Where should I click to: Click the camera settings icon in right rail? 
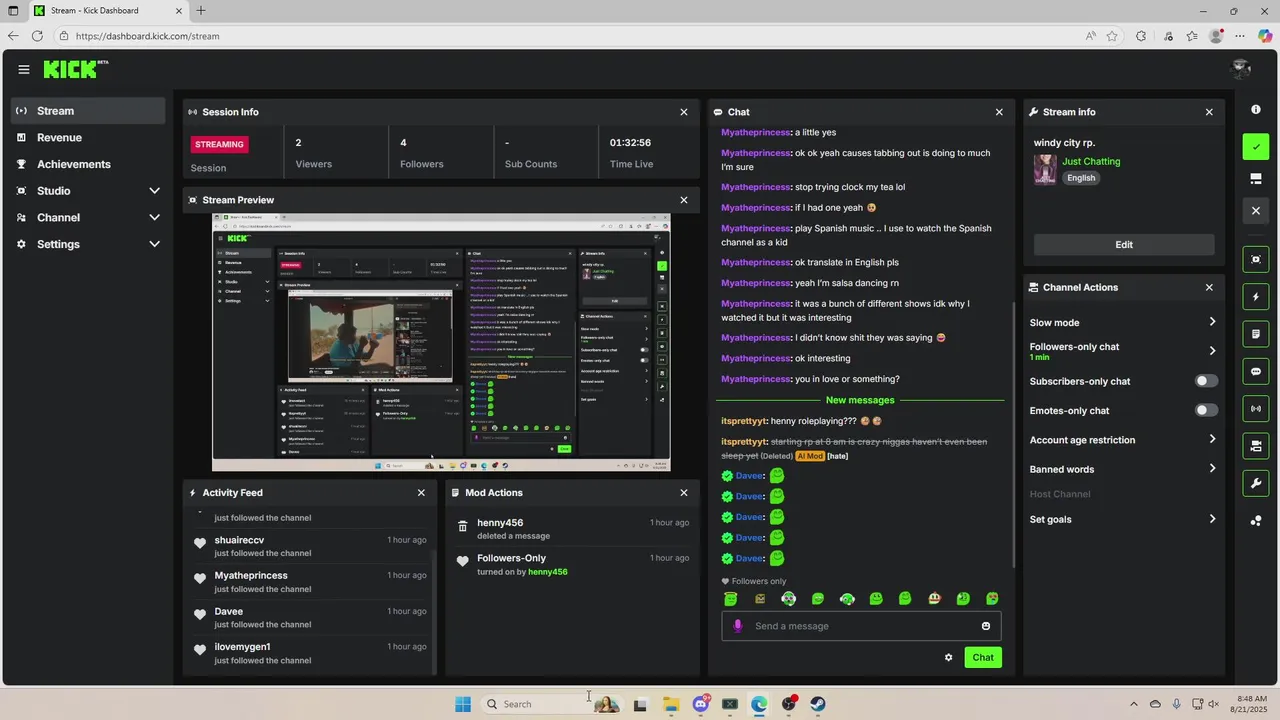pos(1256,446)
